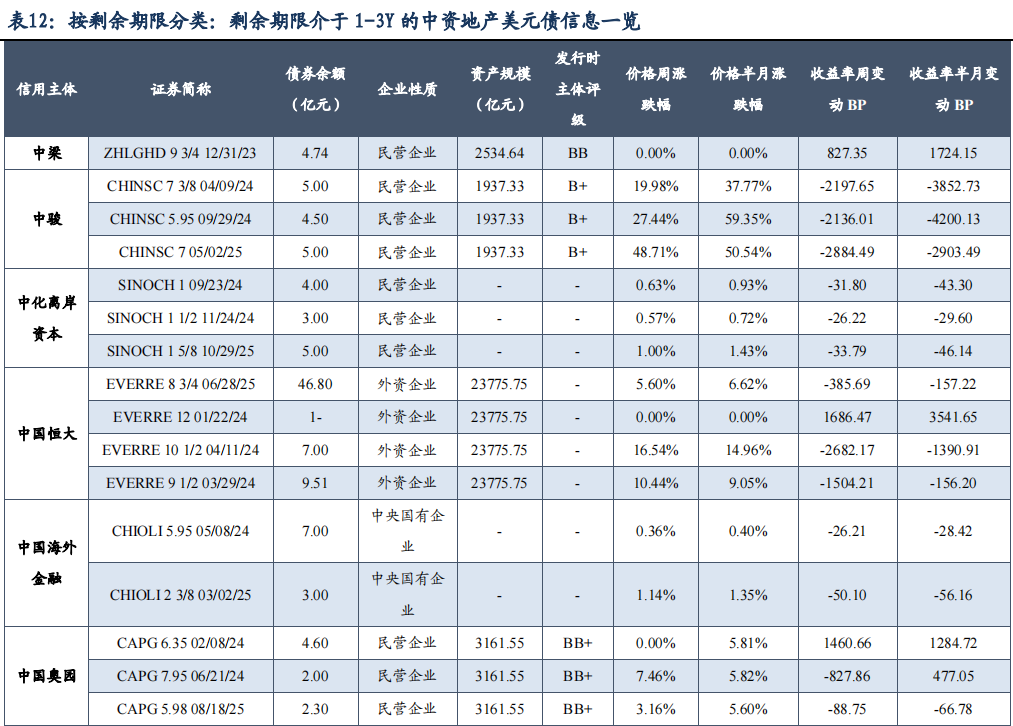
Task: Click the 中梁 issuer cell
Action: point(47,153)
